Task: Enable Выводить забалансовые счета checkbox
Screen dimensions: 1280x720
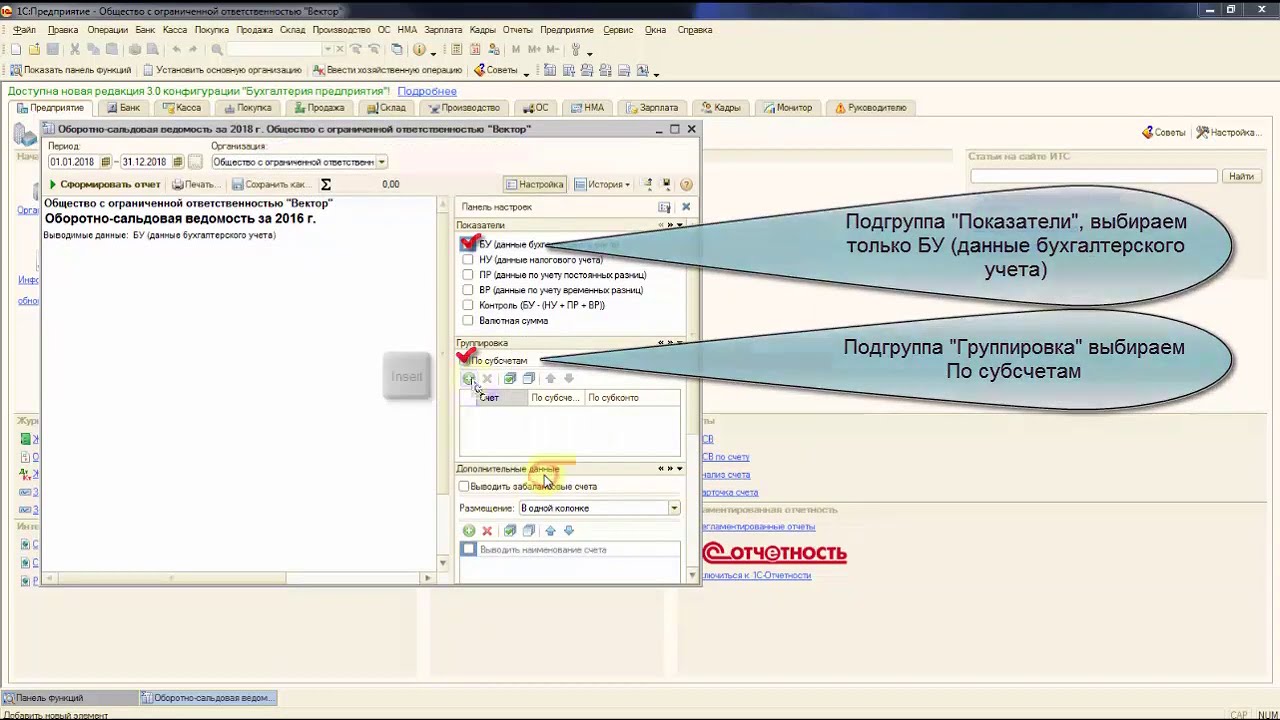Action: point(464,486)
